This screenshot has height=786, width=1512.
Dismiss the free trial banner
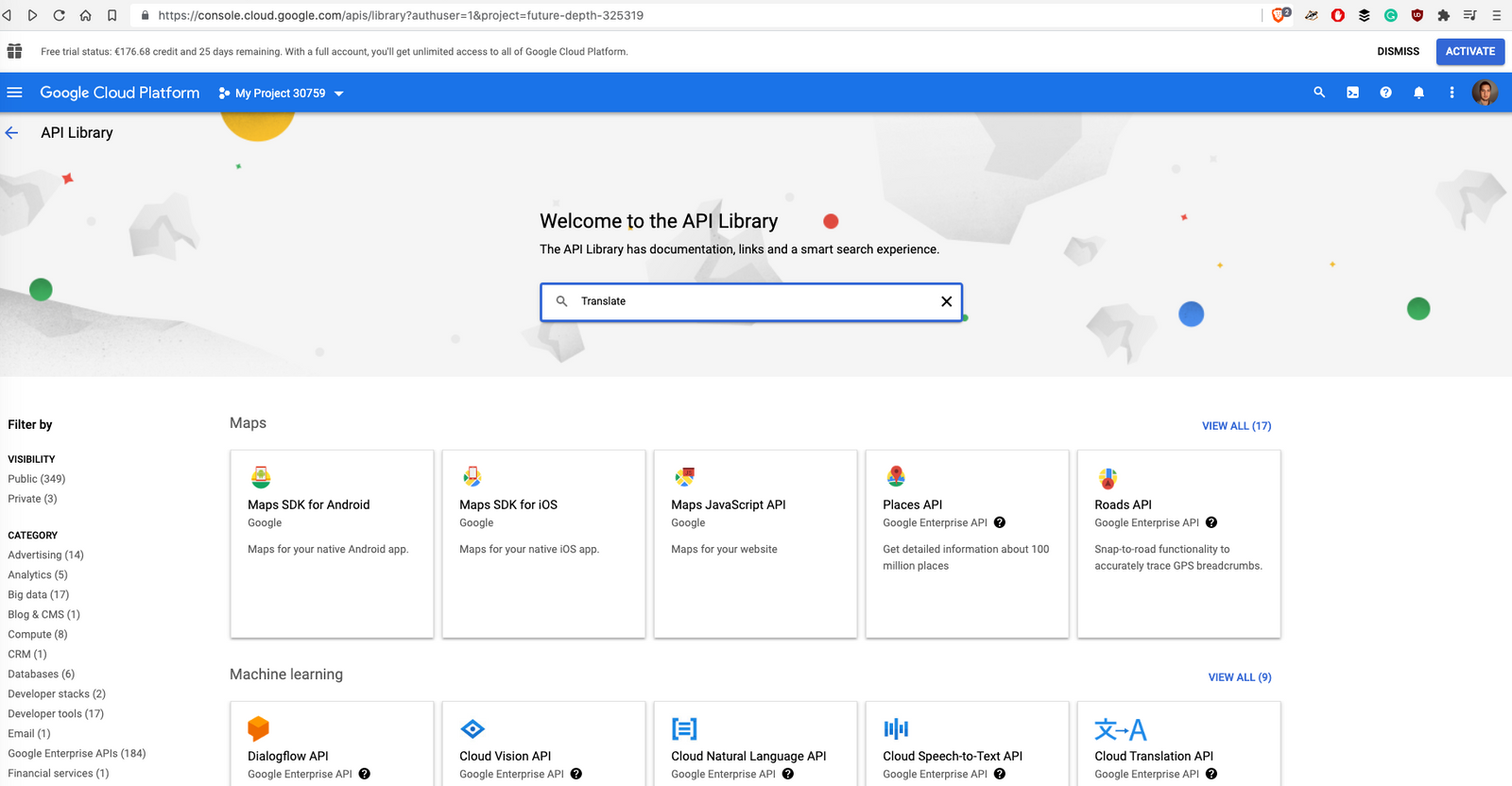[1398, 52]
